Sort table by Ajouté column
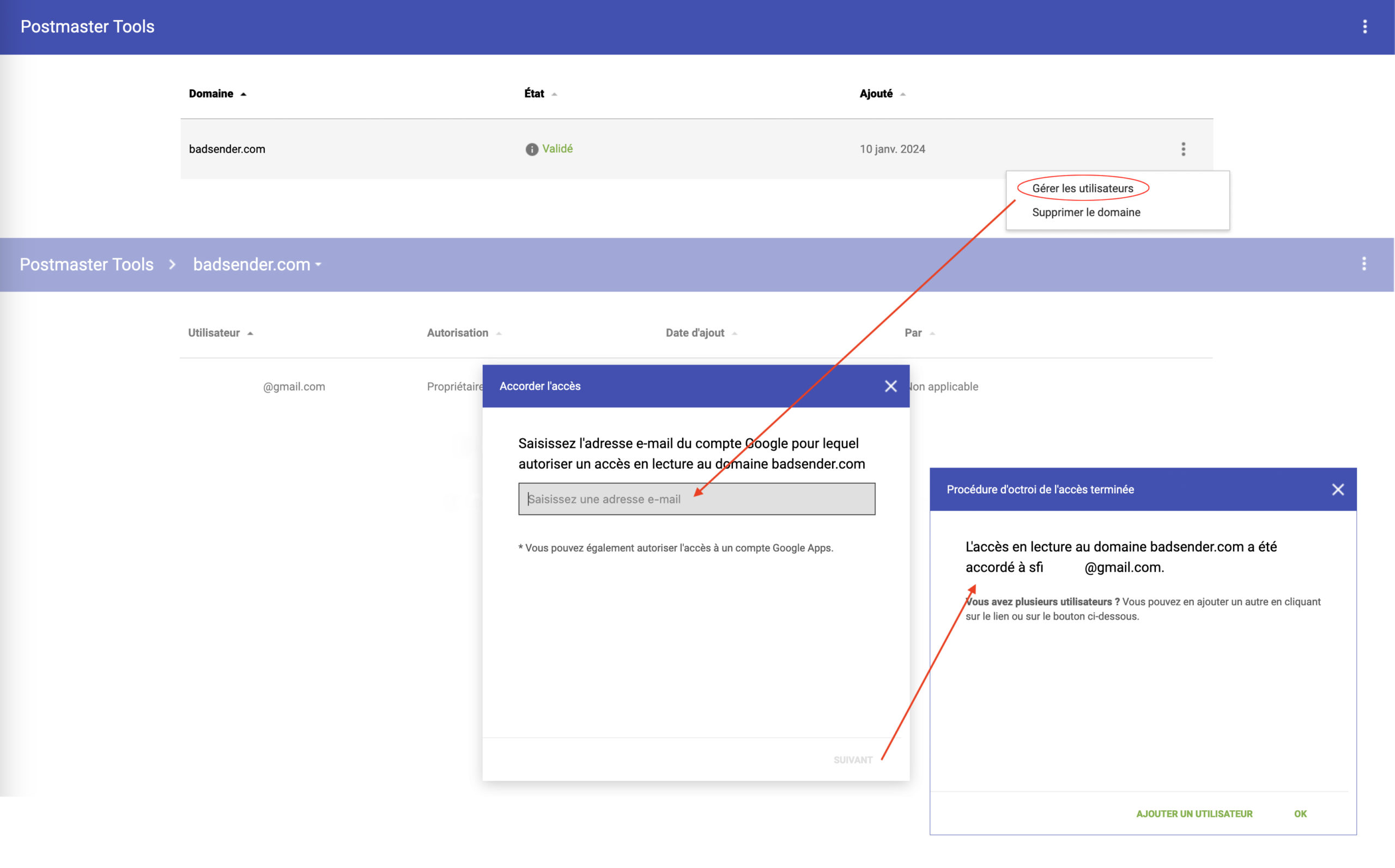1395x868 pixels. [882, 94]
